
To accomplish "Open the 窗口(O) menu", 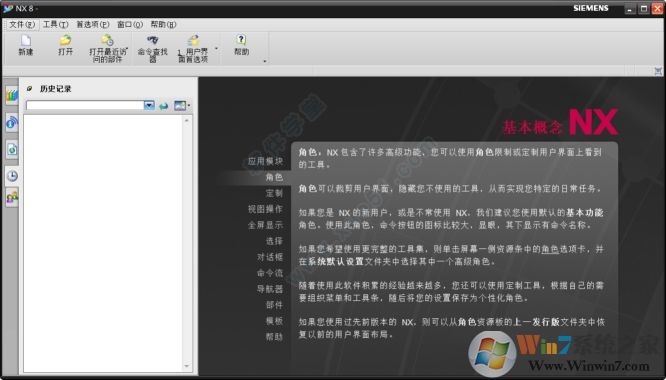I will click(130, 24).
